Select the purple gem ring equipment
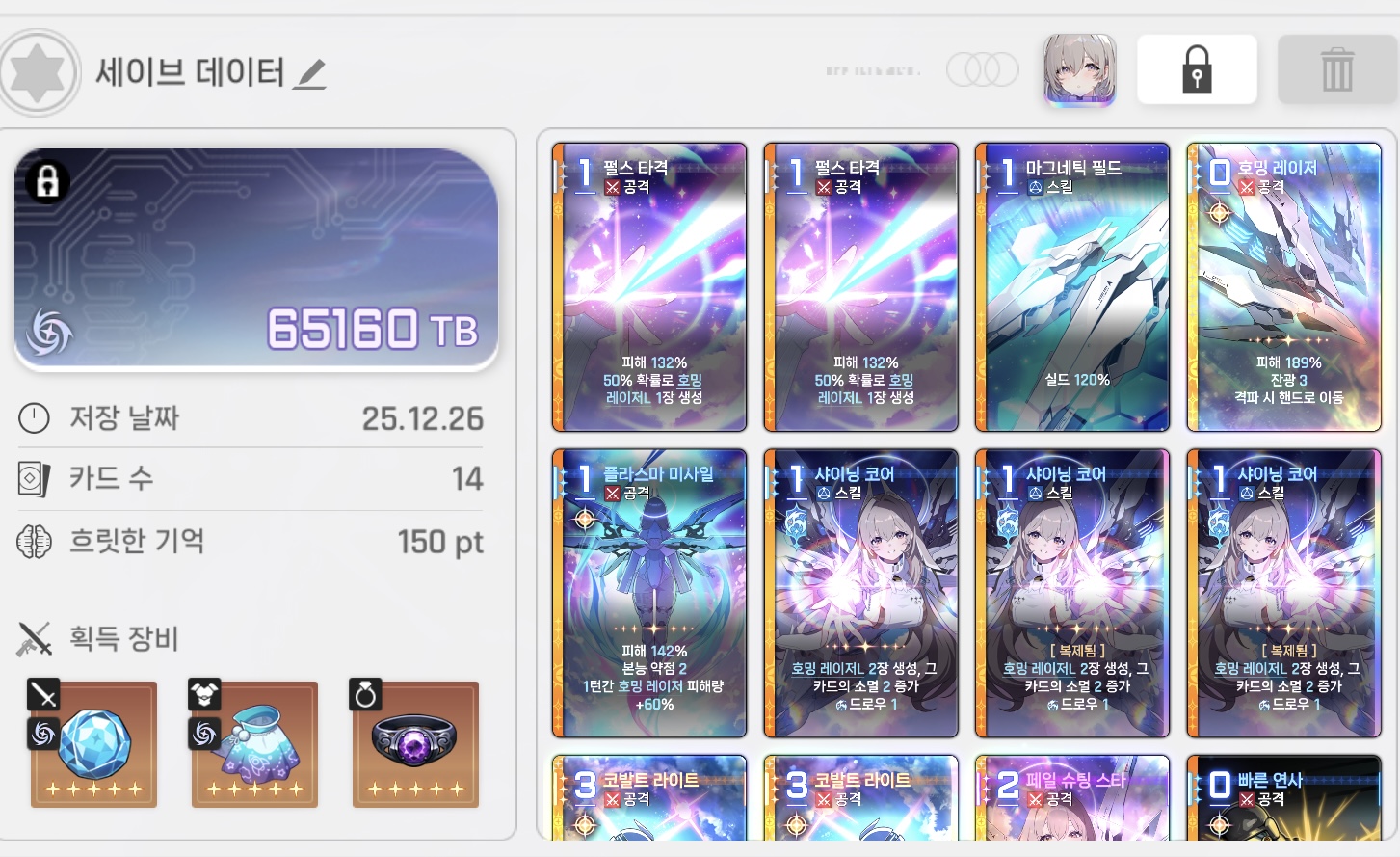 (x=415, y=744)
